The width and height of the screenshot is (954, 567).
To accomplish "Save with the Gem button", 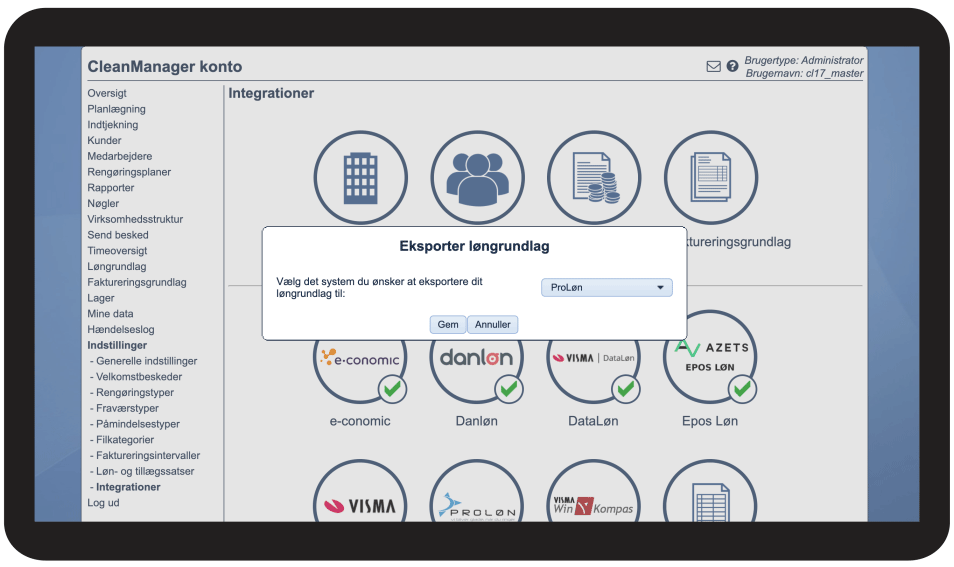I will tap(448, 324).
